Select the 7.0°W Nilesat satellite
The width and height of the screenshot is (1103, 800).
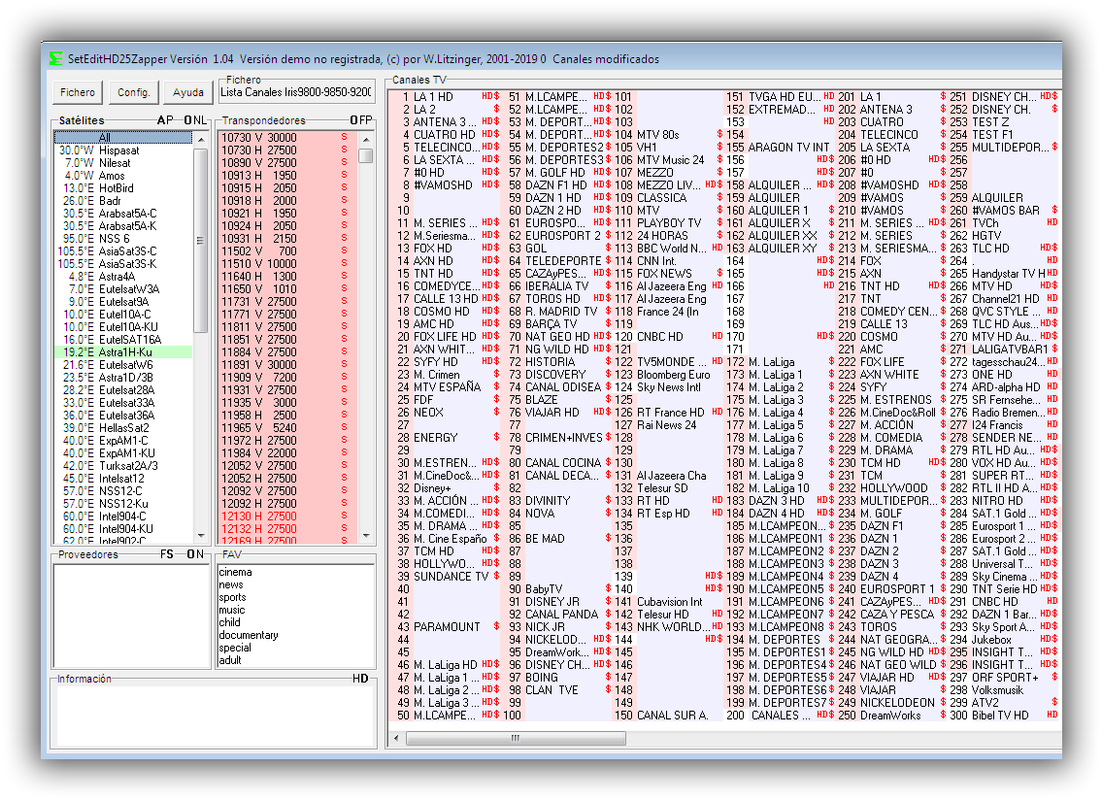[x=123, y=163]
